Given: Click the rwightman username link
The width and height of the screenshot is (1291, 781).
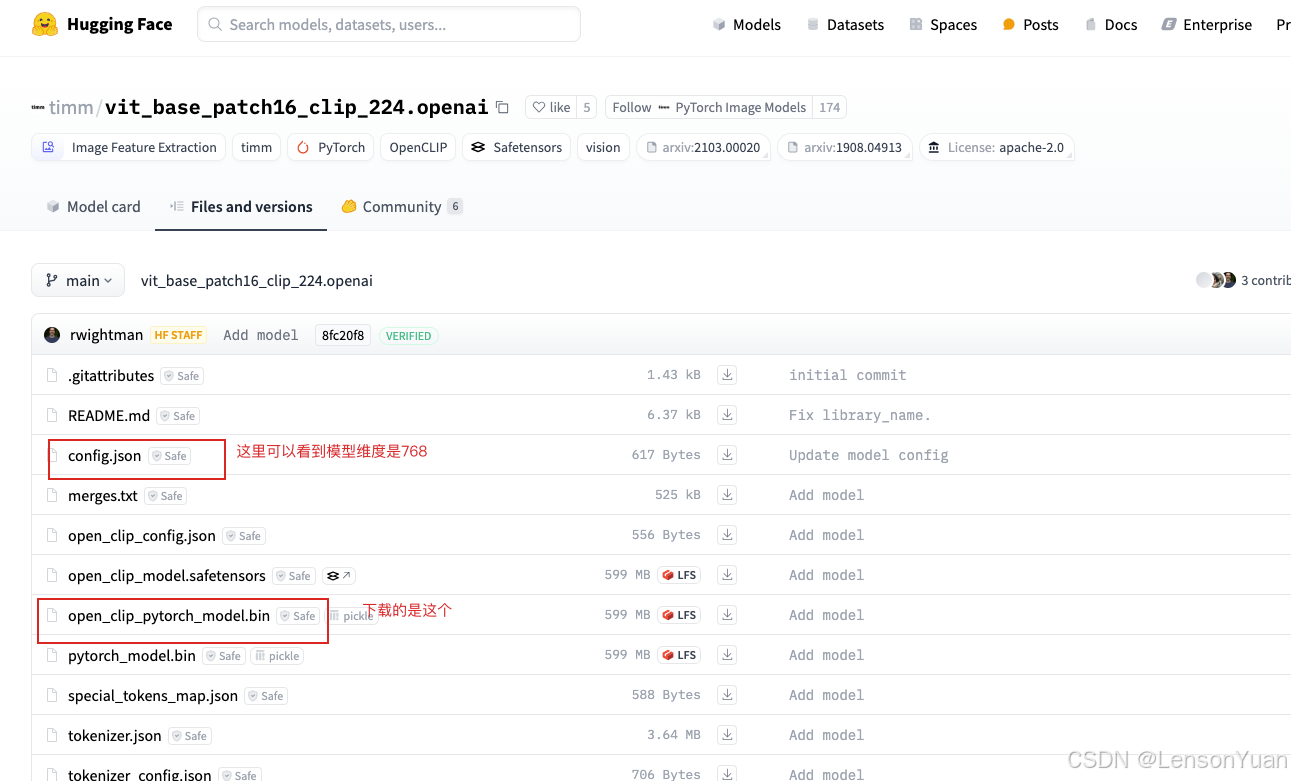Looking at the screenshot, I should click(x=107, y=335).
